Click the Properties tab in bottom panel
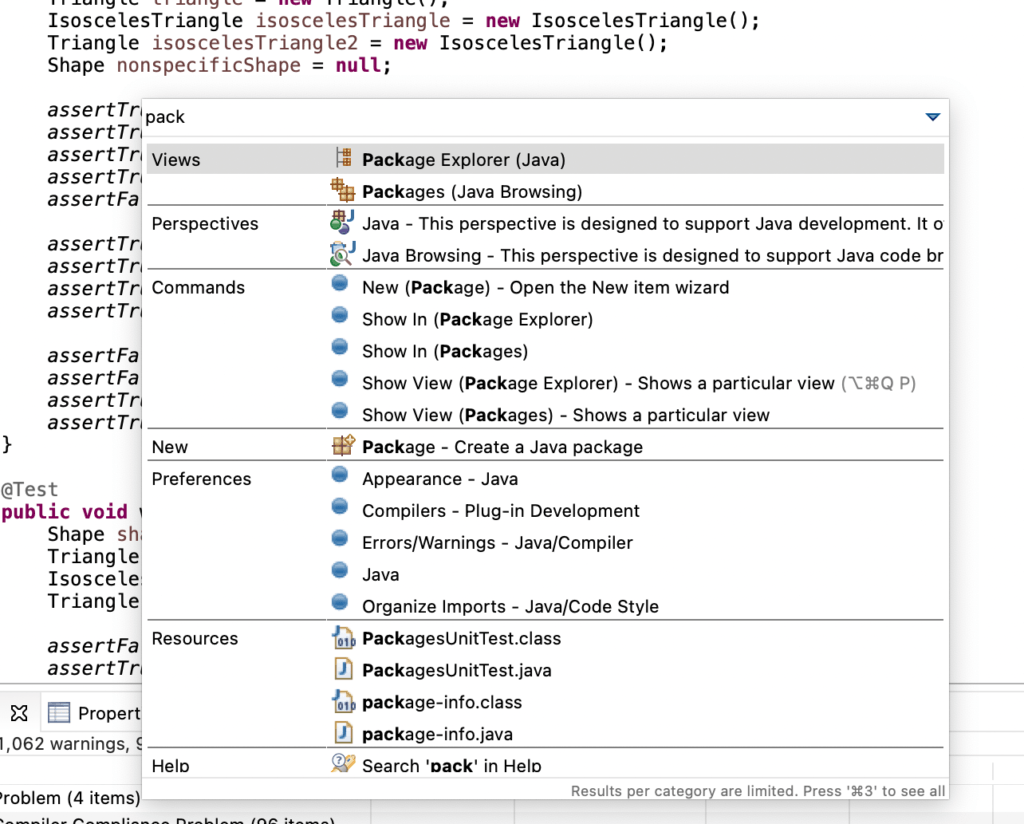 click(x=93, y=713)
